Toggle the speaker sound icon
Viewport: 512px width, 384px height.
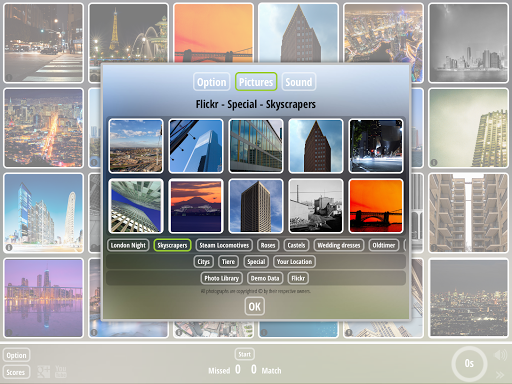(500, 355)
